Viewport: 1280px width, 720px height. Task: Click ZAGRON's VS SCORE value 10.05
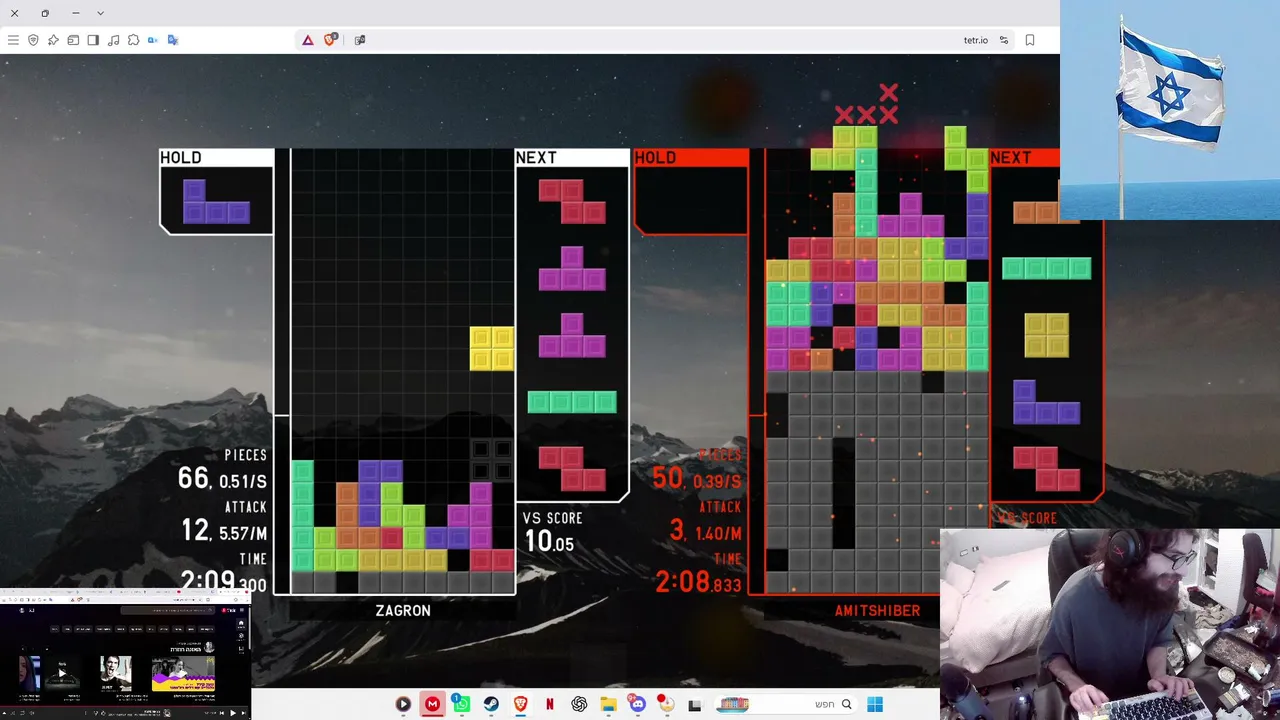(549, 542)
